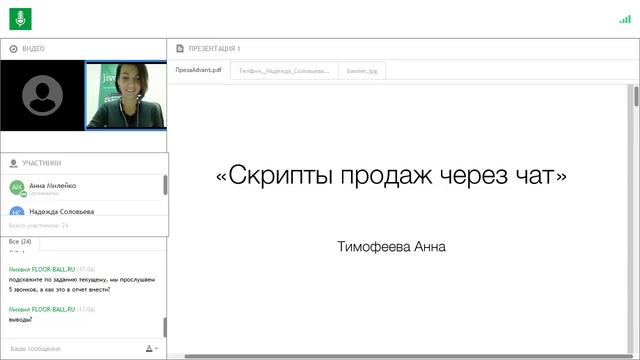The height and width of the screenshot is (360, 640).
Task: Select participant name Надежда Соловьева
Action: (x=62, y=211)
